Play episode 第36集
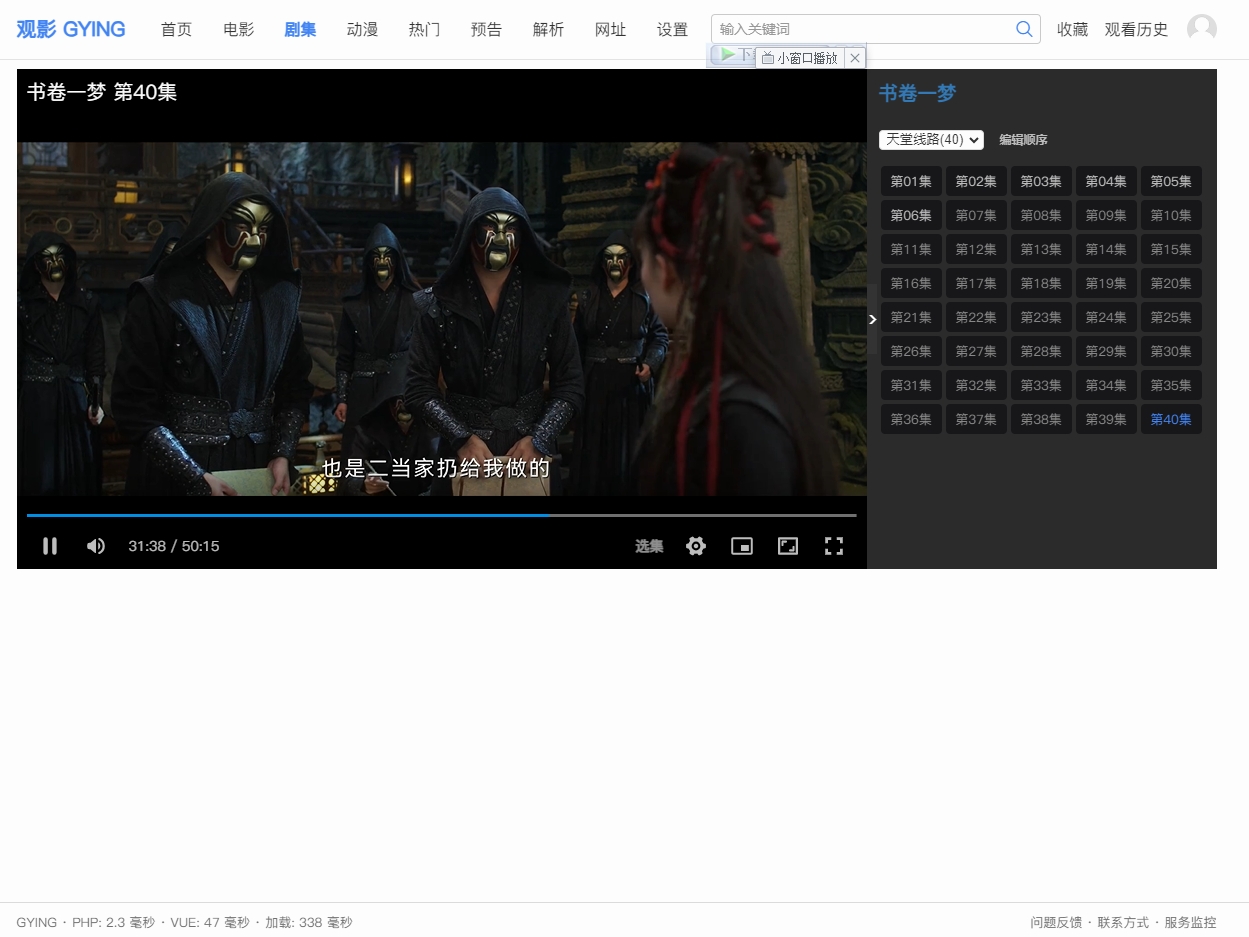This screenshot has height=937, width=1249. point(911,419)
